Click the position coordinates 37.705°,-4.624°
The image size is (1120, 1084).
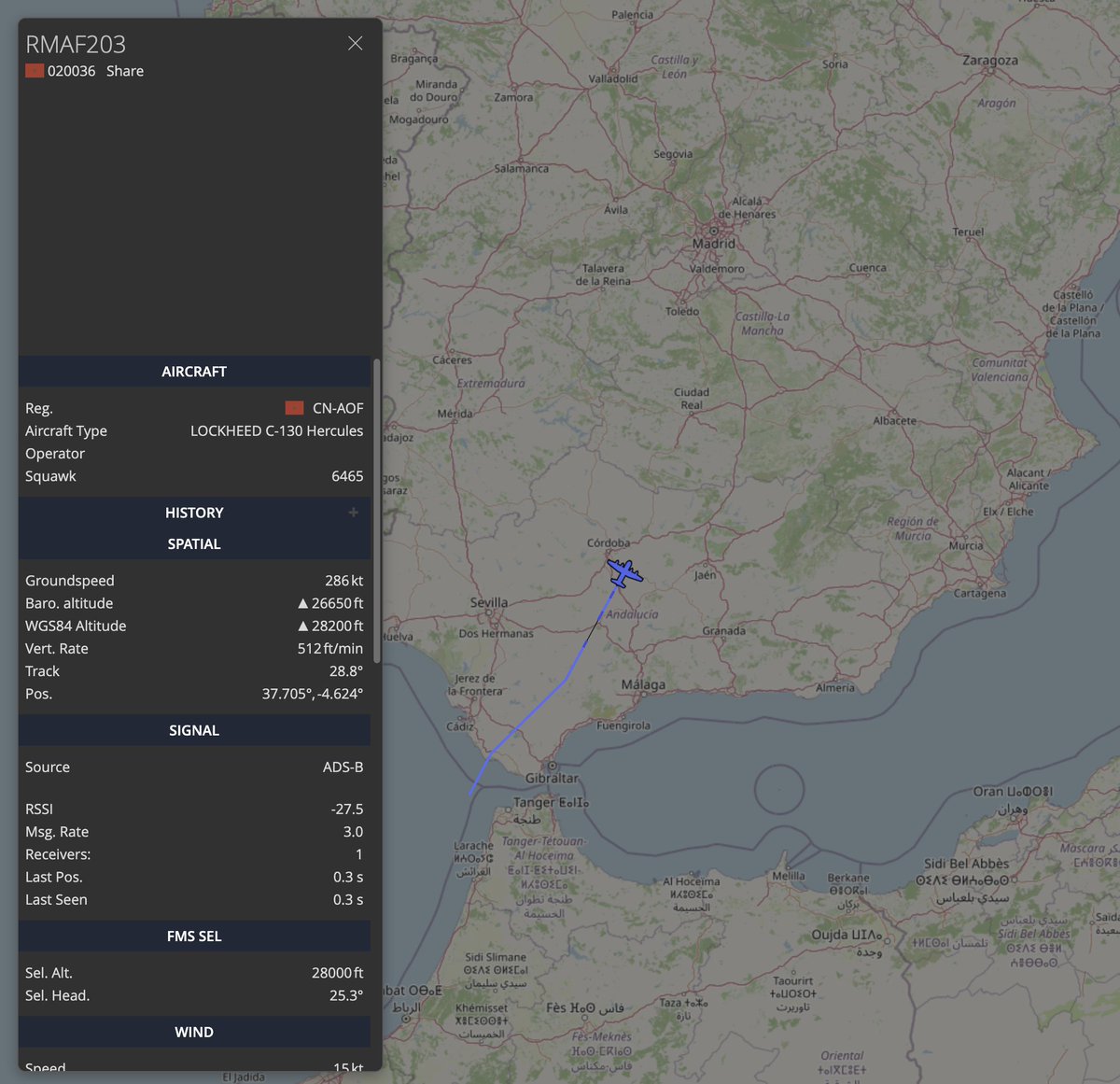pos(313,694)
